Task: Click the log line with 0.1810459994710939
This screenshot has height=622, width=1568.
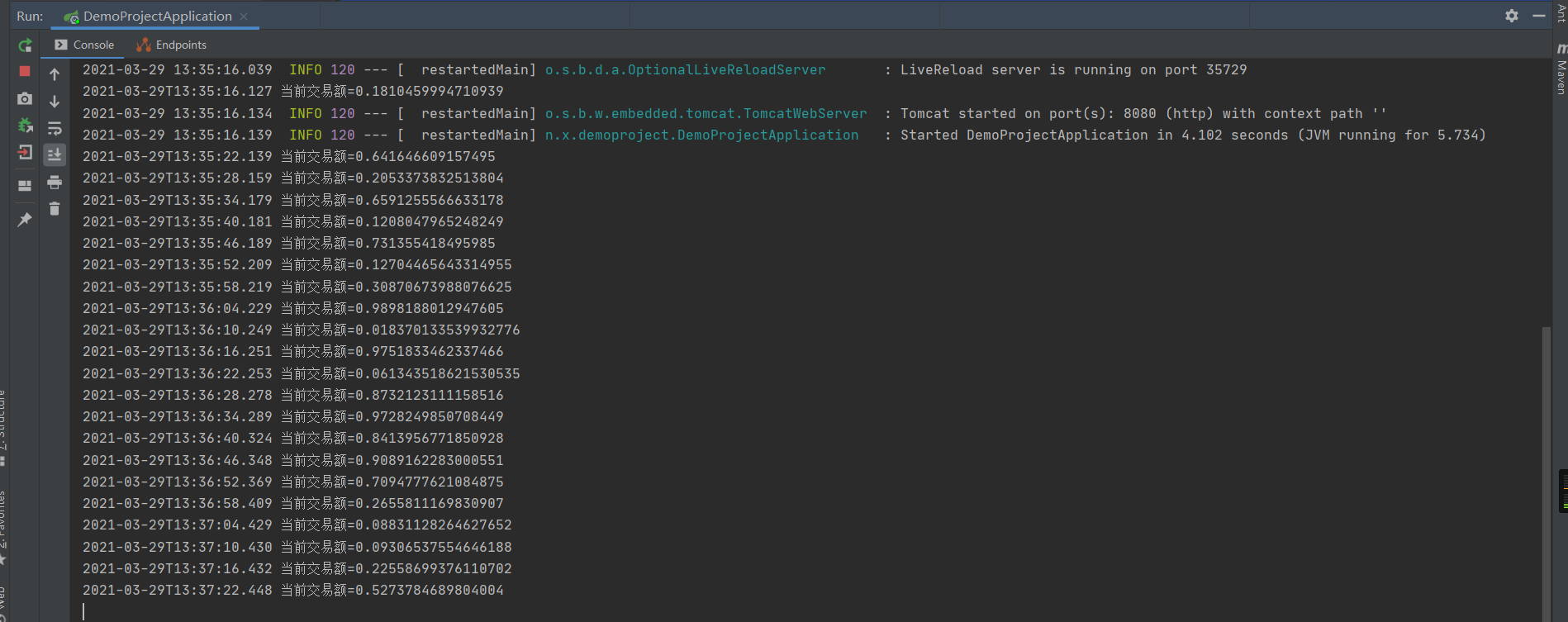Action: click(x=292, y=92)
